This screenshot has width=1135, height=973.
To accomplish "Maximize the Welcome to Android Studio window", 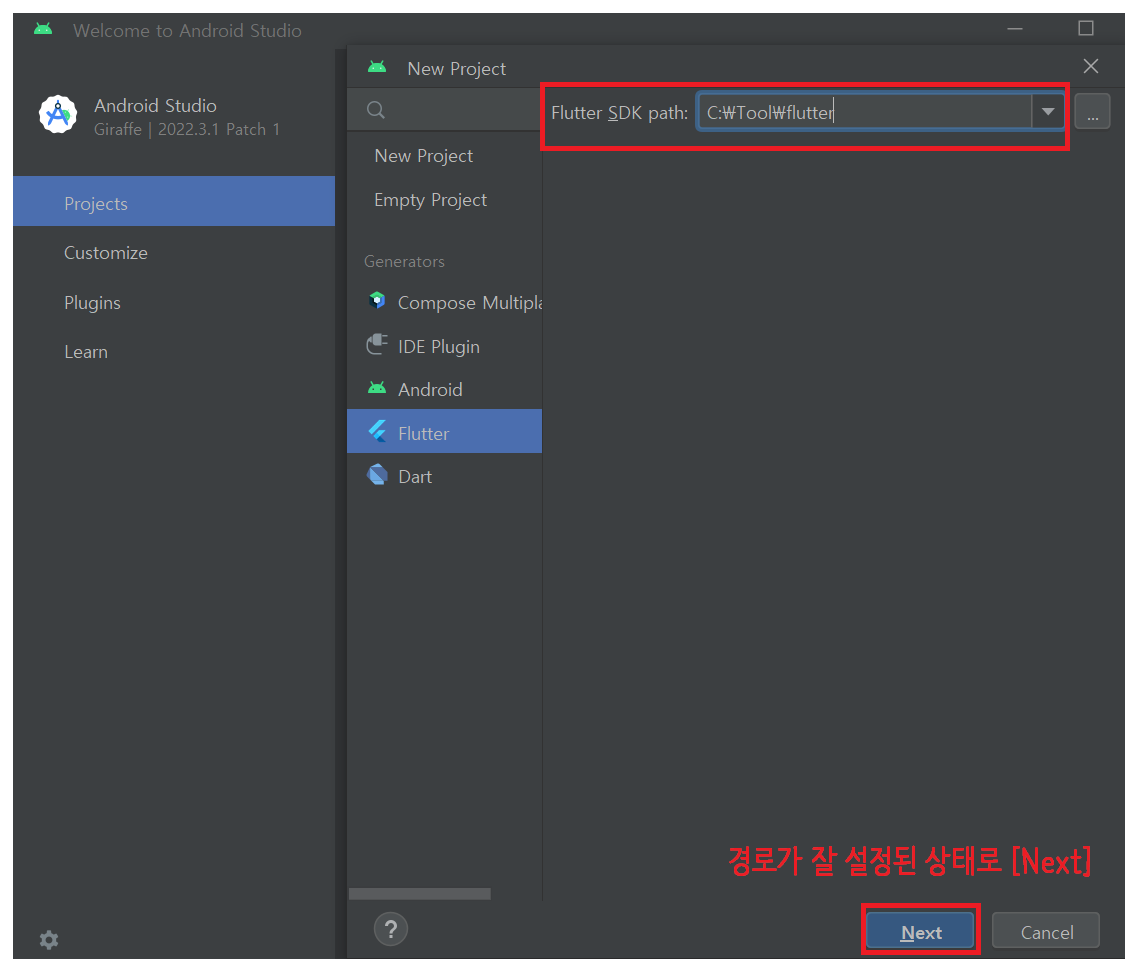I will (x=1086, y=28).
